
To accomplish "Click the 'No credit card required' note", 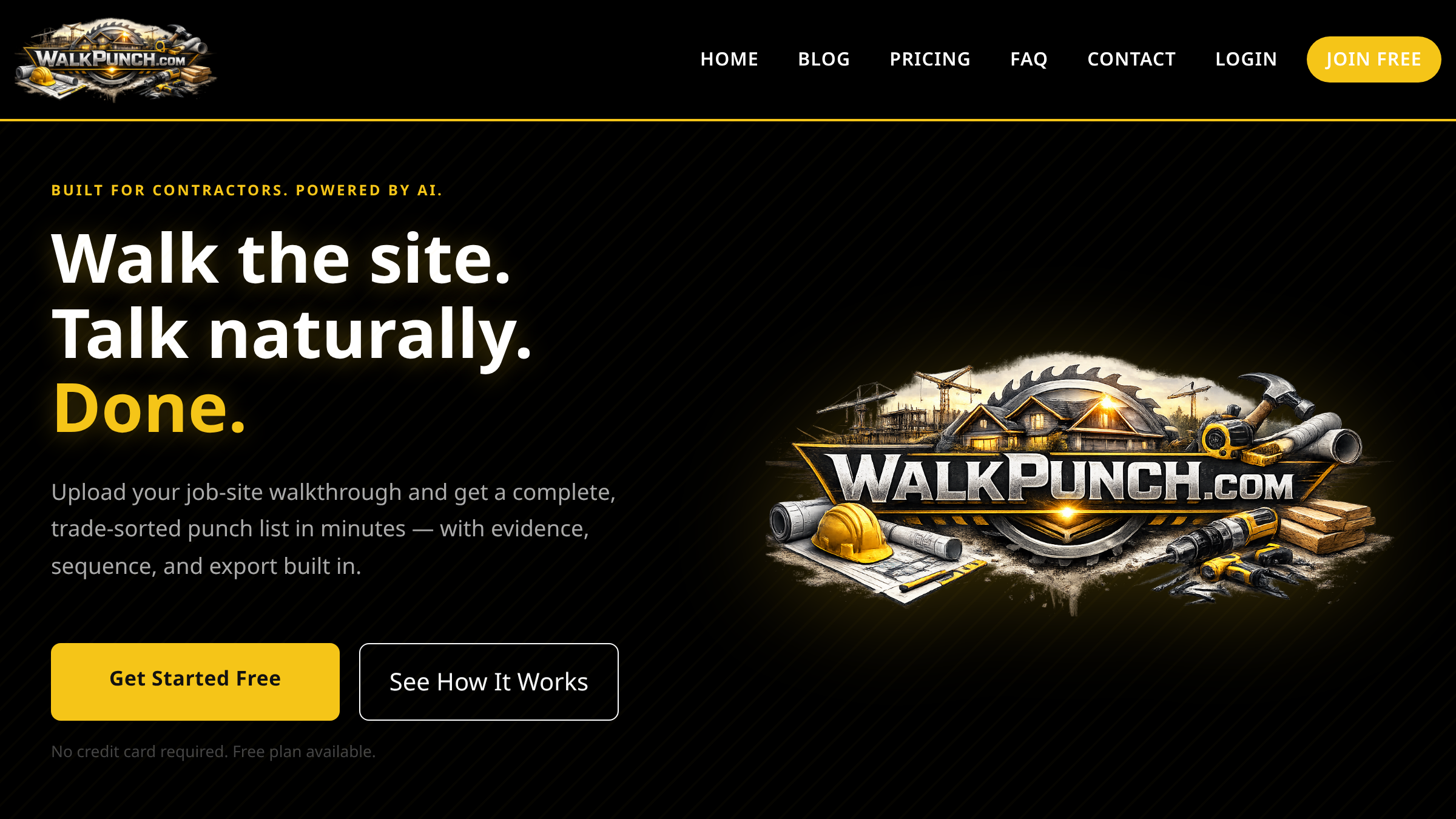I will click(214, 752).
